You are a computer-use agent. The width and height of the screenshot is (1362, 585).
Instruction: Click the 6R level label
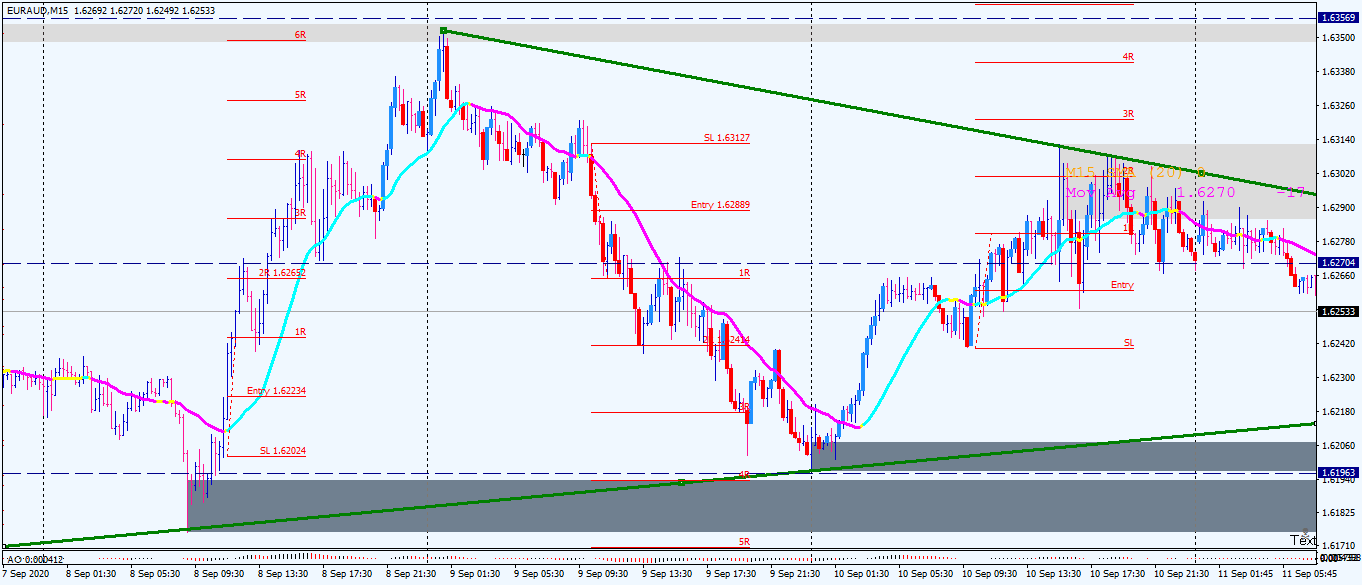[299, 35]
